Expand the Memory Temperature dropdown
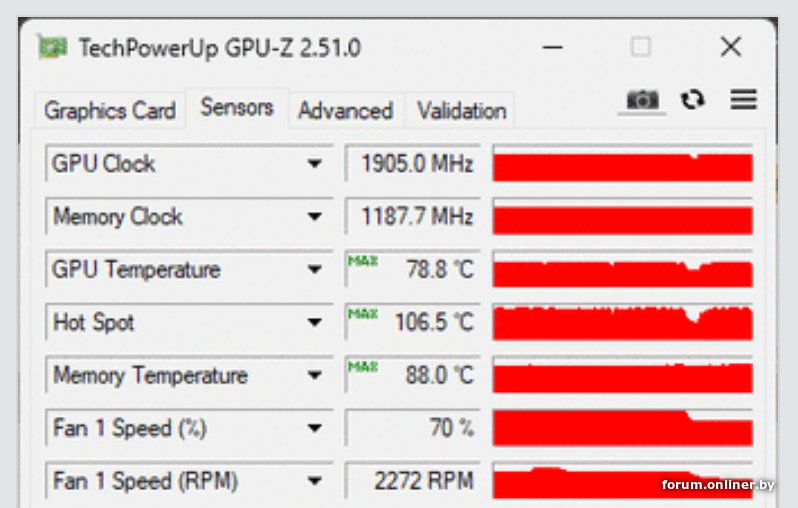798x508 pixels. pos(315,375)
